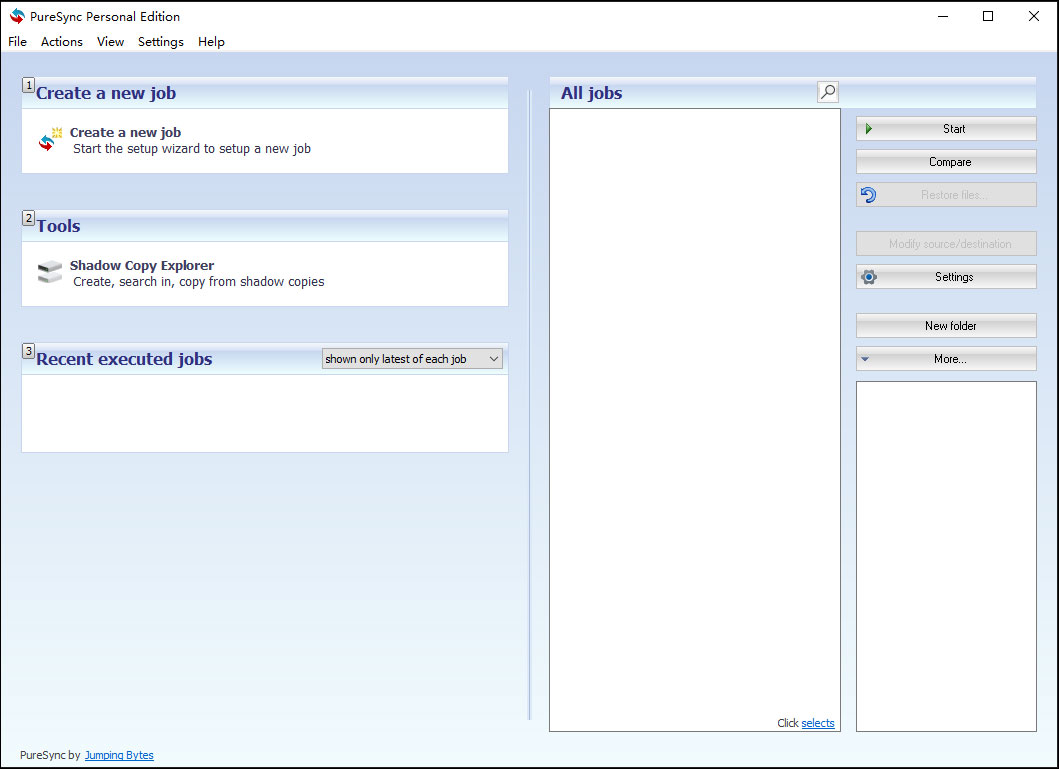This screenshot has width=1059, height=769.
Task: Close the PureSync window
Action: (1033, 16)
